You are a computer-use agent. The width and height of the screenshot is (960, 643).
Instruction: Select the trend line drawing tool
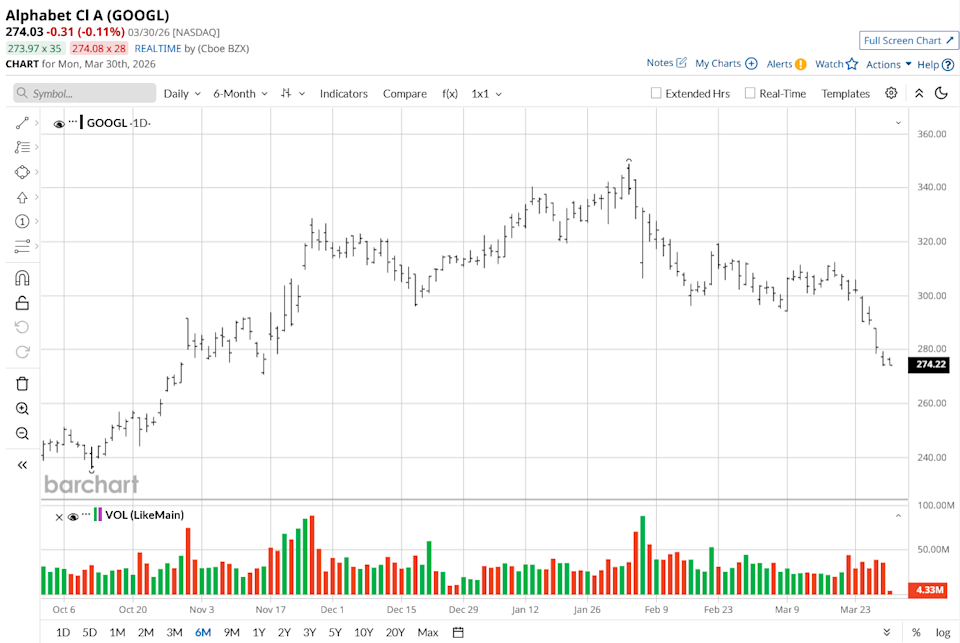click(x=22, y=123)
